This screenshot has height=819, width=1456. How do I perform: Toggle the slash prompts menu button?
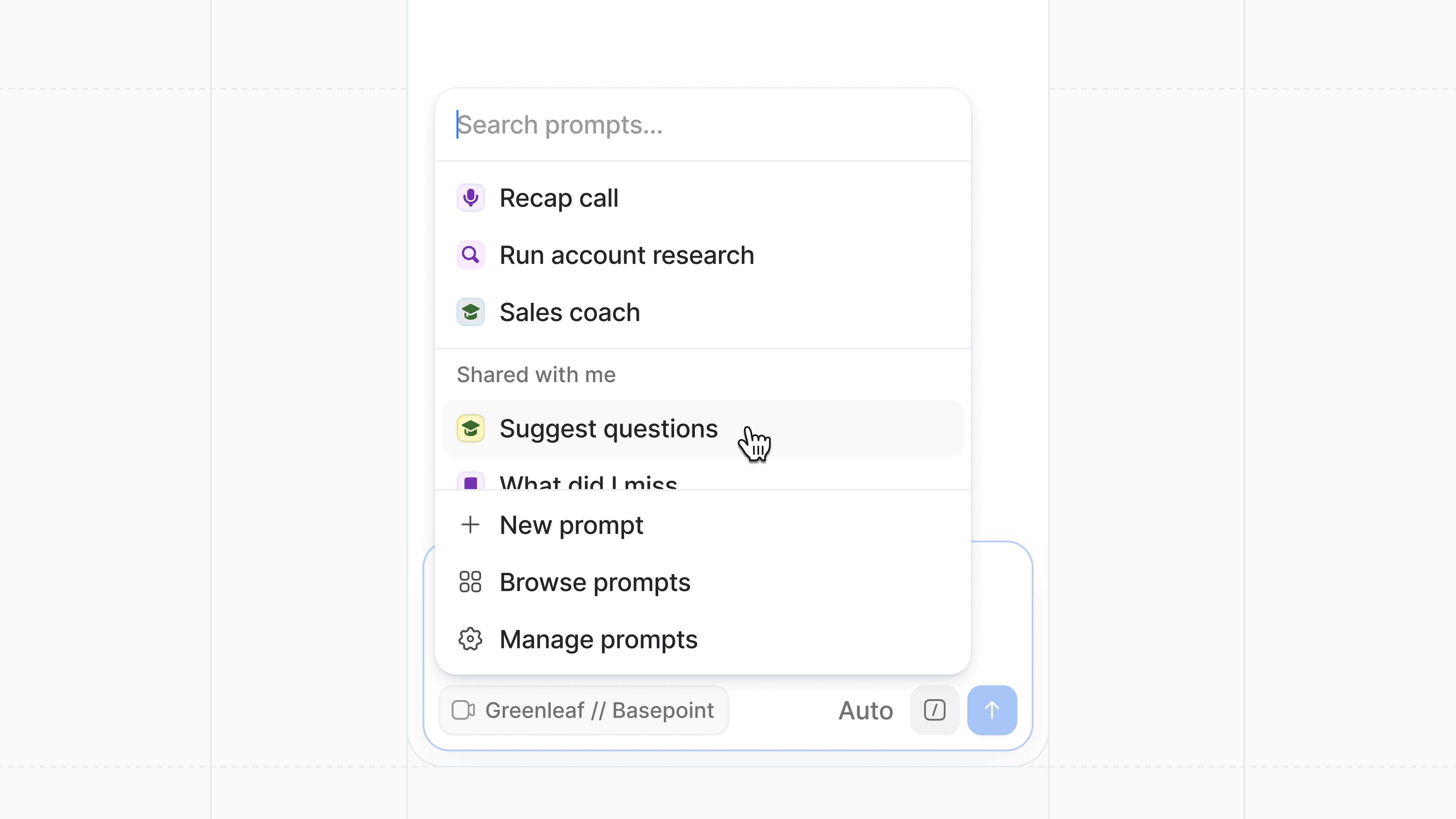coord(934,711)
